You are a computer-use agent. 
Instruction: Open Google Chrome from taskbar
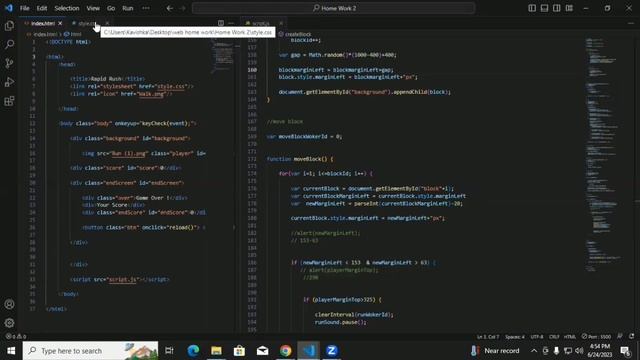[x=286, y=351]
